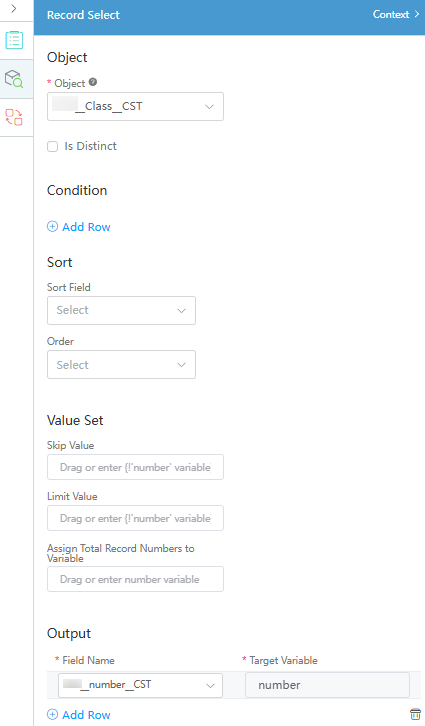Focus the Limit Value input field
The height and width of the screenshot is (726, 425).
[135, 518]
